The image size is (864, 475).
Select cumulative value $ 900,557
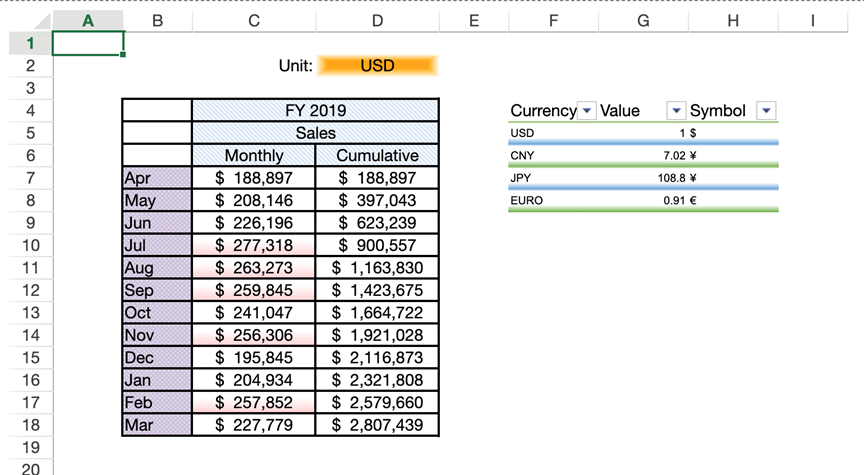tap(377, 245)
